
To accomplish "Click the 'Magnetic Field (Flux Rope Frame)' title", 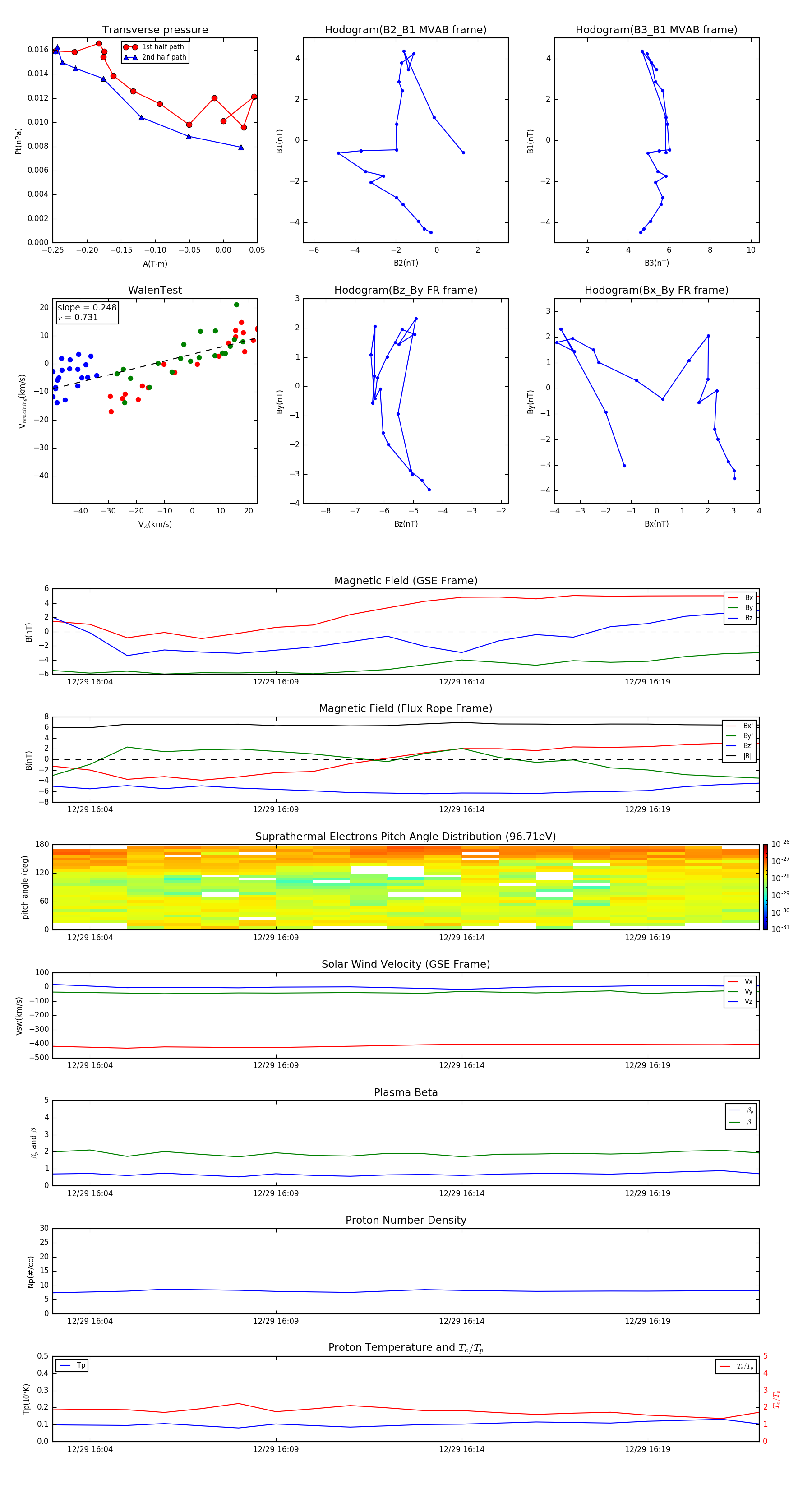I will pyautogui.click(x=405, y=709).
